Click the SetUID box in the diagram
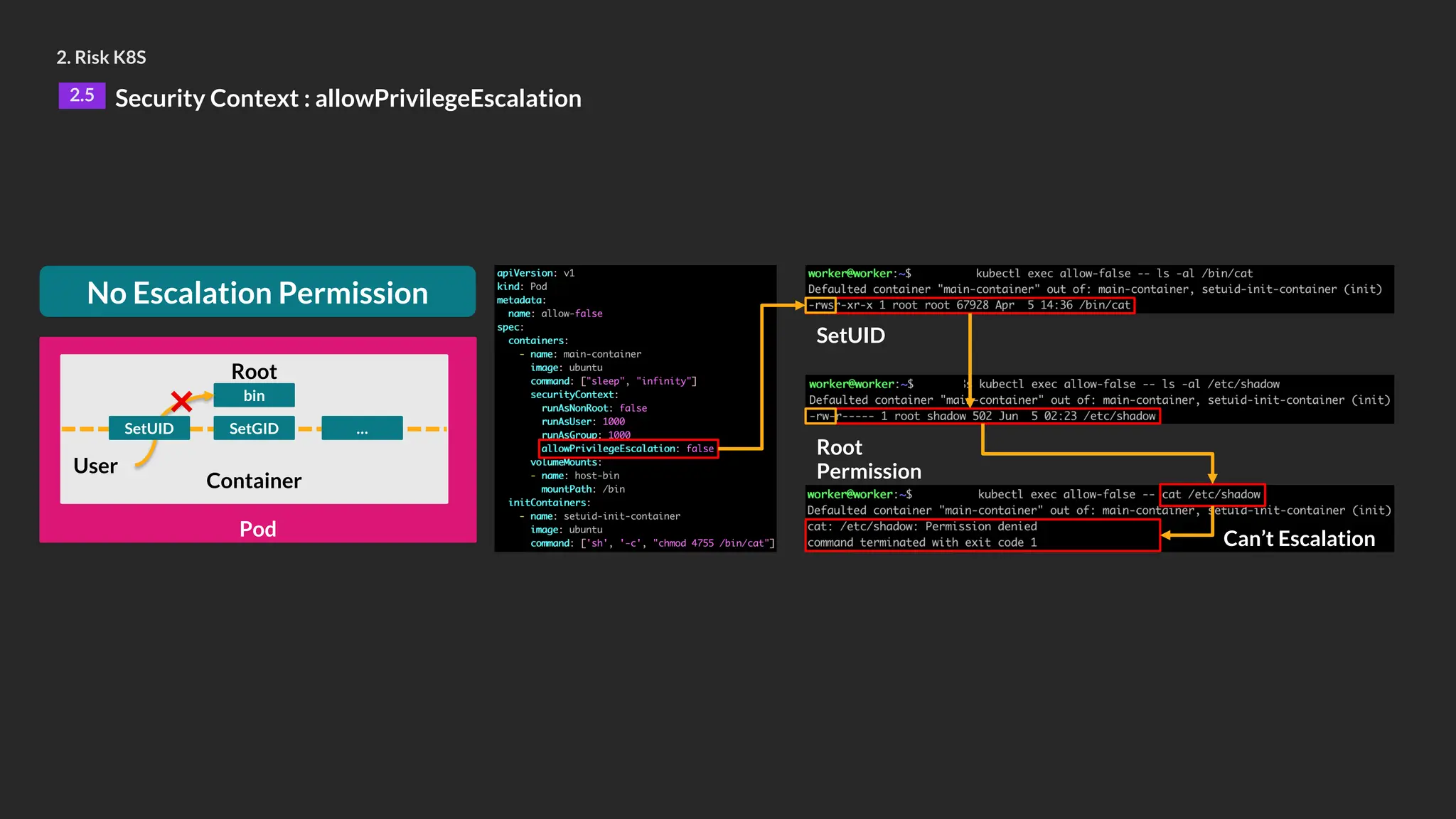Viewport: 1456px width, 819px height. click(149, 428)
